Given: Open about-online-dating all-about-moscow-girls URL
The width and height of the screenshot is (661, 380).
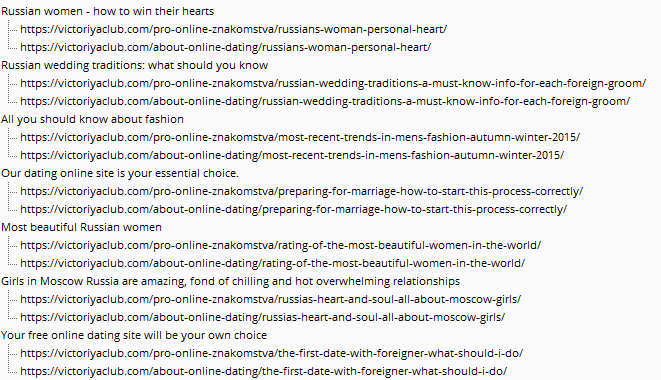Looking at the screenshot, I should coord(263,317).
